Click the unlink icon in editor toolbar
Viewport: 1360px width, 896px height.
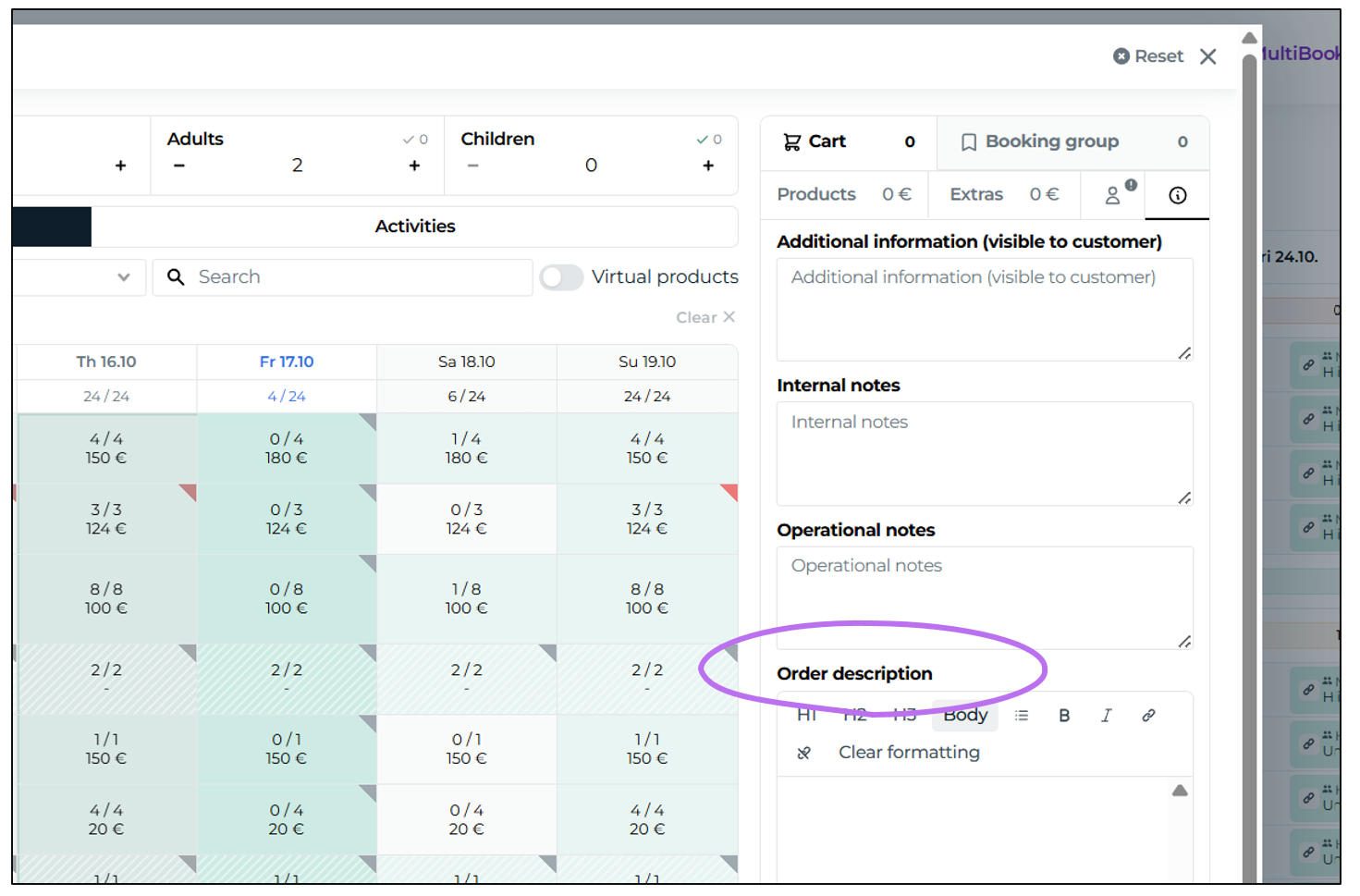point(803,753)
